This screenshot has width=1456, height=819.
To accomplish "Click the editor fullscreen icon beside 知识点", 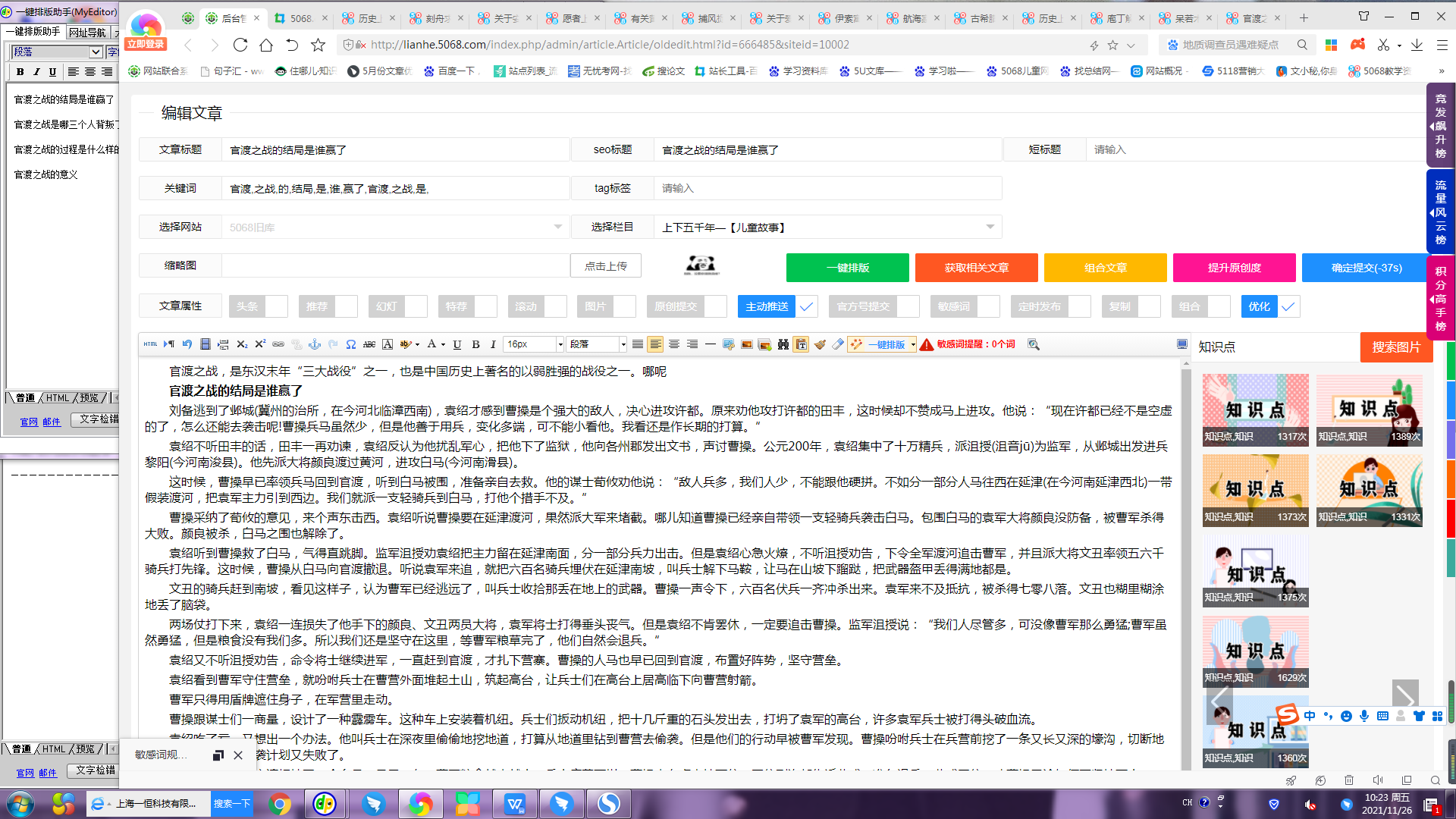I will click(x=1182, y=344).
